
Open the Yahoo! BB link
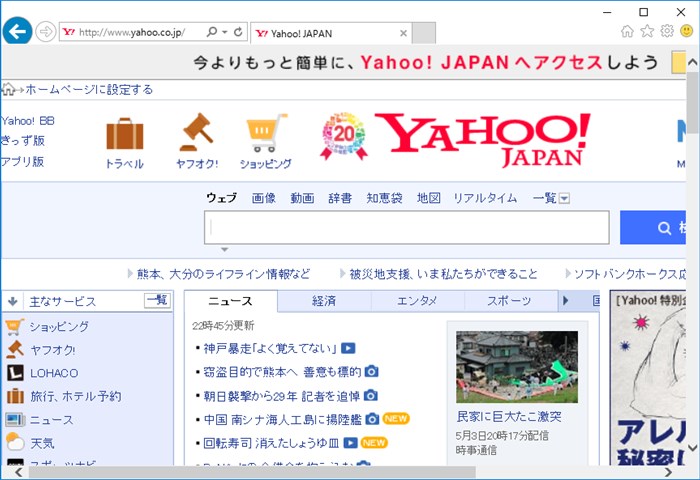(28, 121)
